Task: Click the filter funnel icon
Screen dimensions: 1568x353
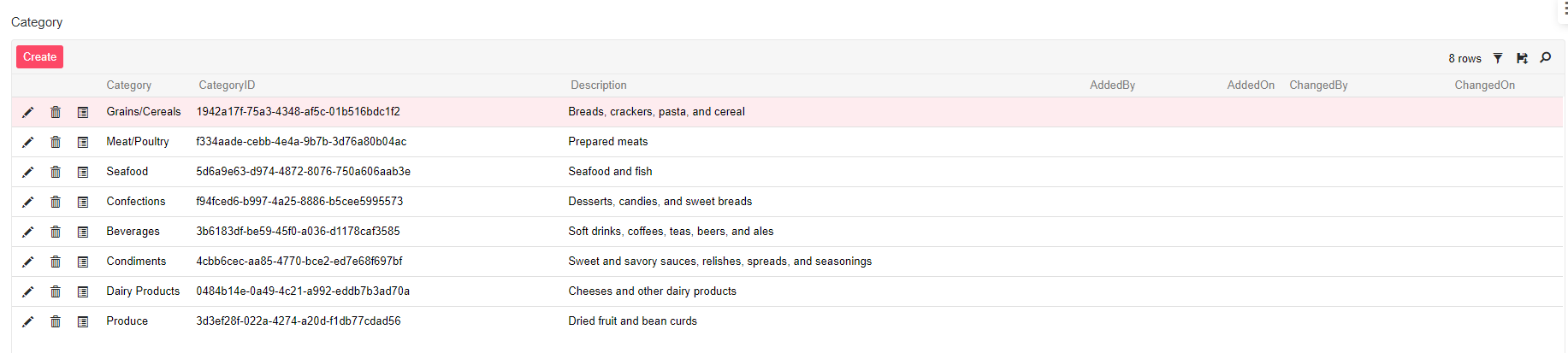Action: point(1498,58)
